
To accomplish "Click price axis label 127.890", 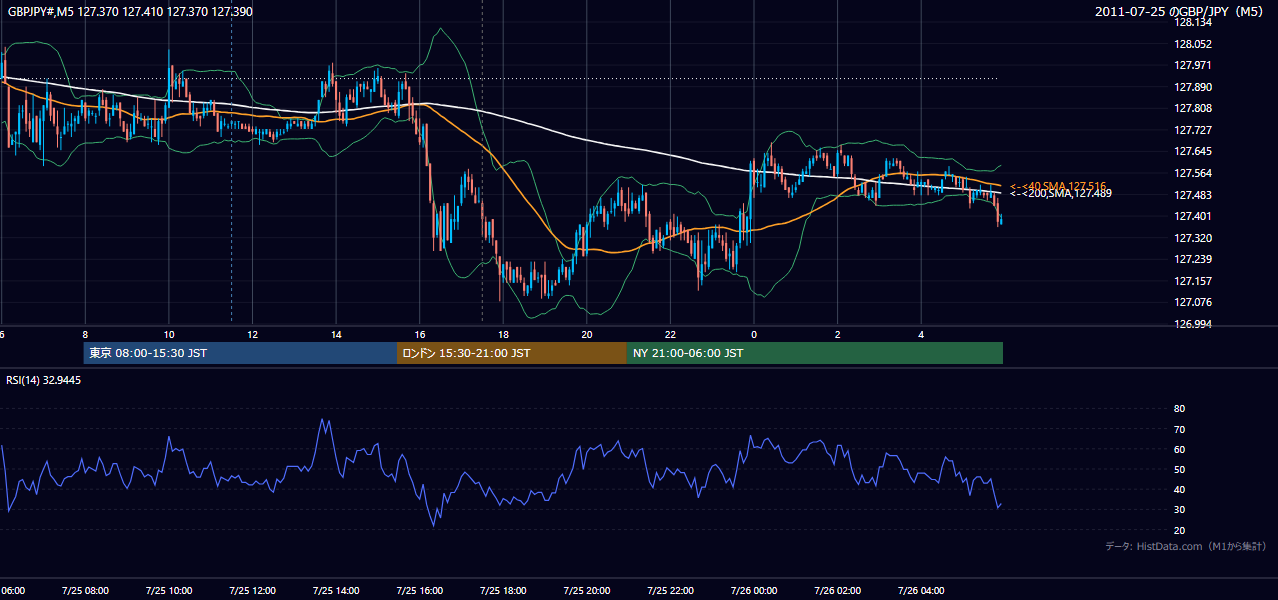I will 1193,87.
